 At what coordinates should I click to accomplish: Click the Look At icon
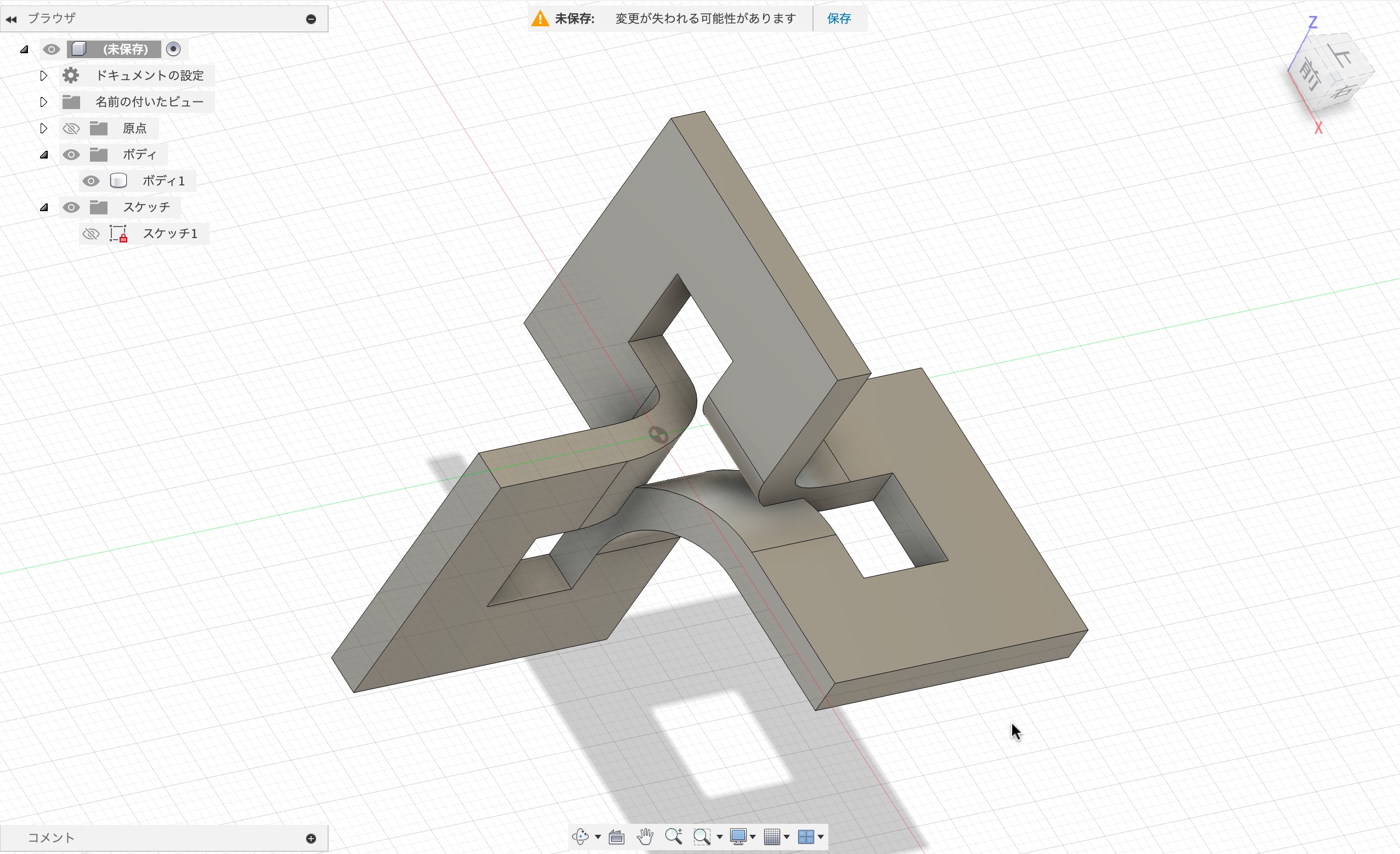pos(617,836)
